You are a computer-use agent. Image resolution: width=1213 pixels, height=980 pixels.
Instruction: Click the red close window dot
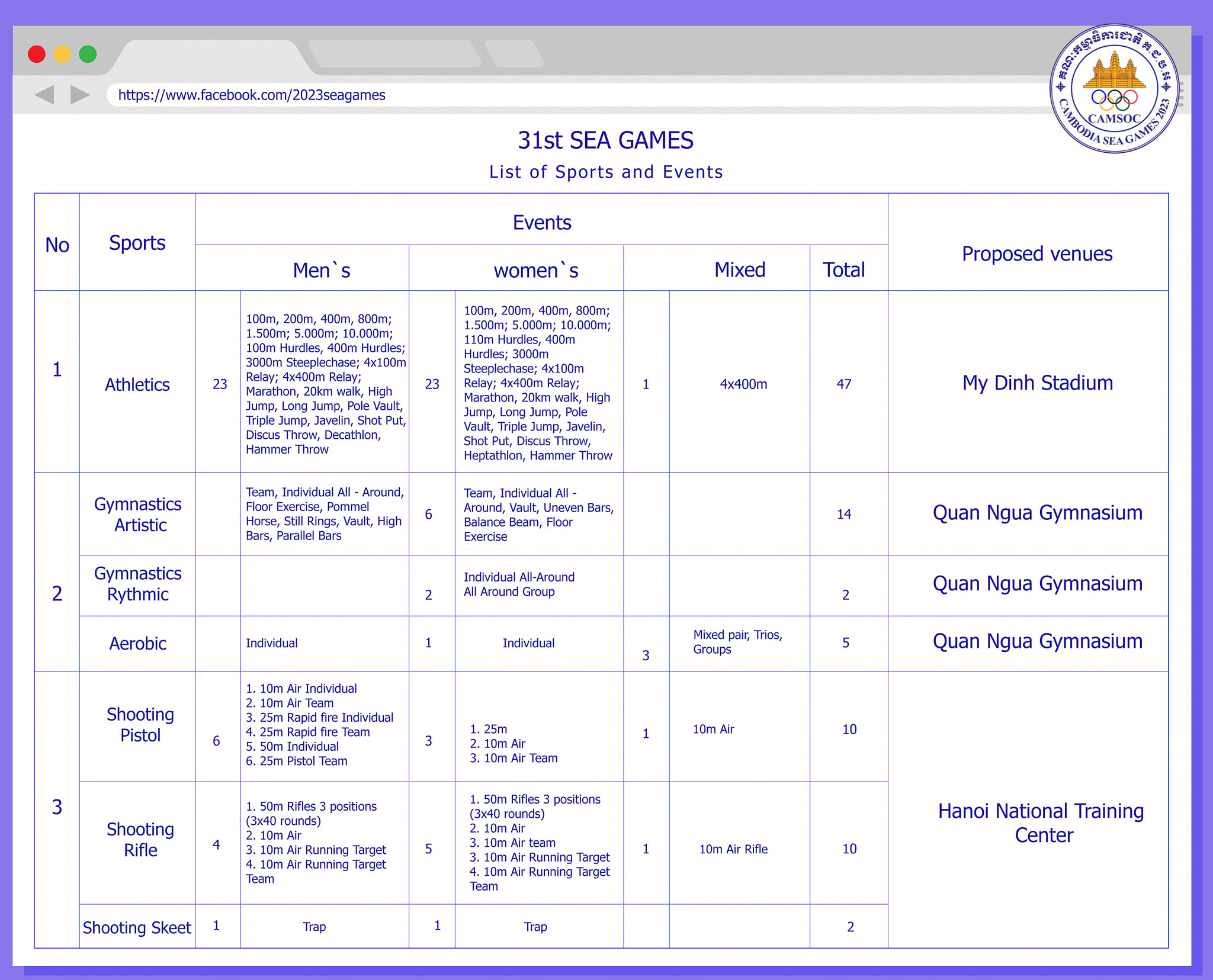37,54
